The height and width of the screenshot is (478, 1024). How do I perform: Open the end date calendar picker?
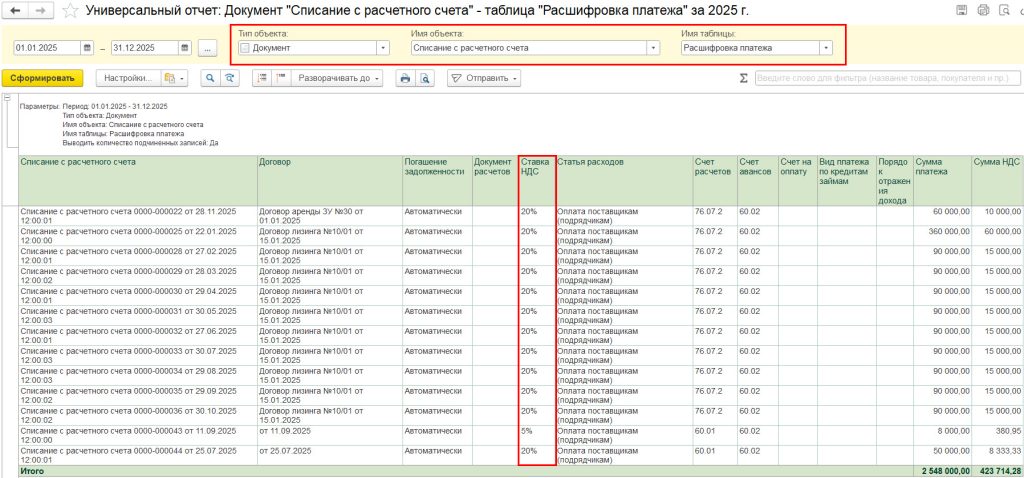coord(185,48)
